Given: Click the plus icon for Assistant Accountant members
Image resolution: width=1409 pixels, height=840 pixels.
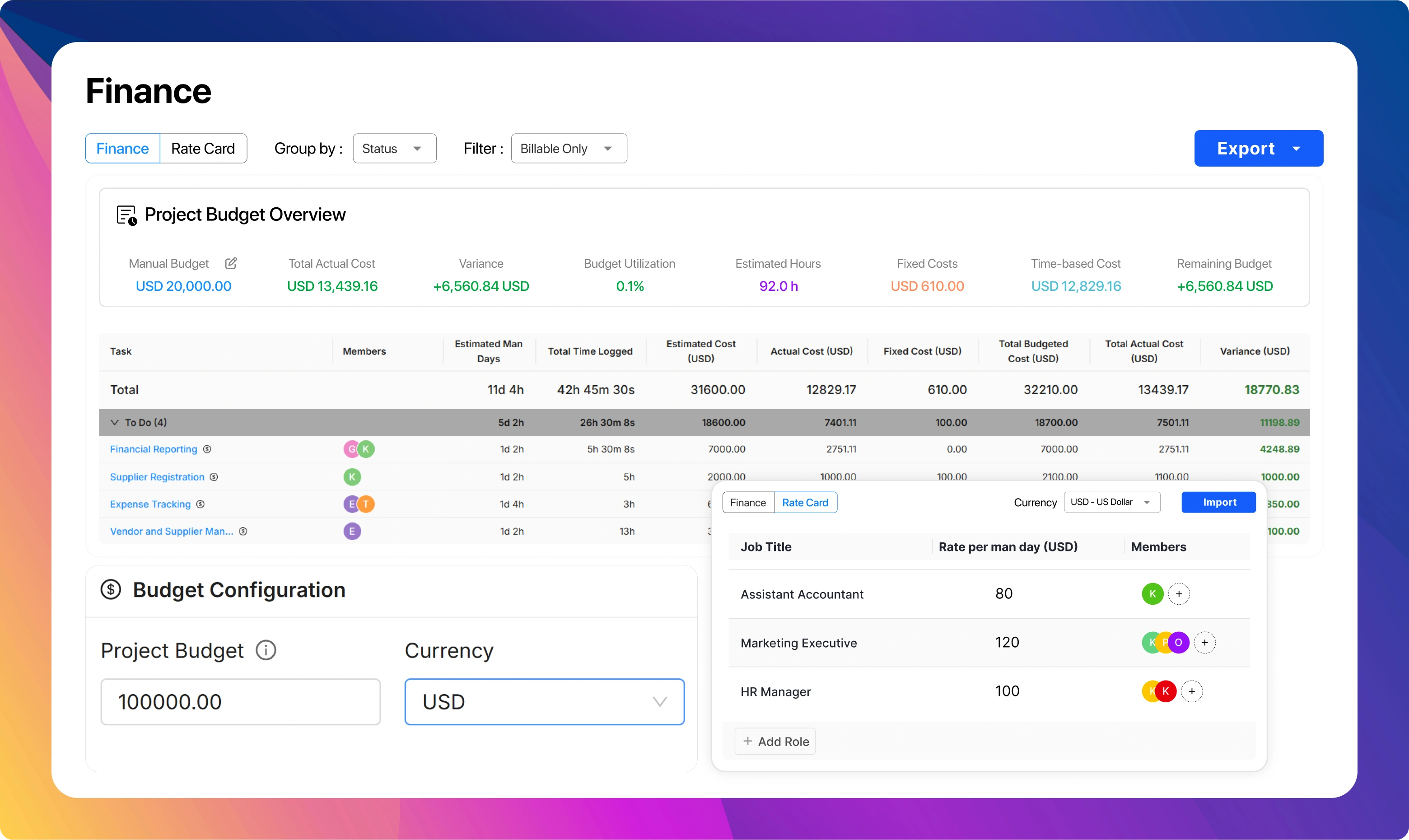Looking at the screenshot, I should (1179, 594).
